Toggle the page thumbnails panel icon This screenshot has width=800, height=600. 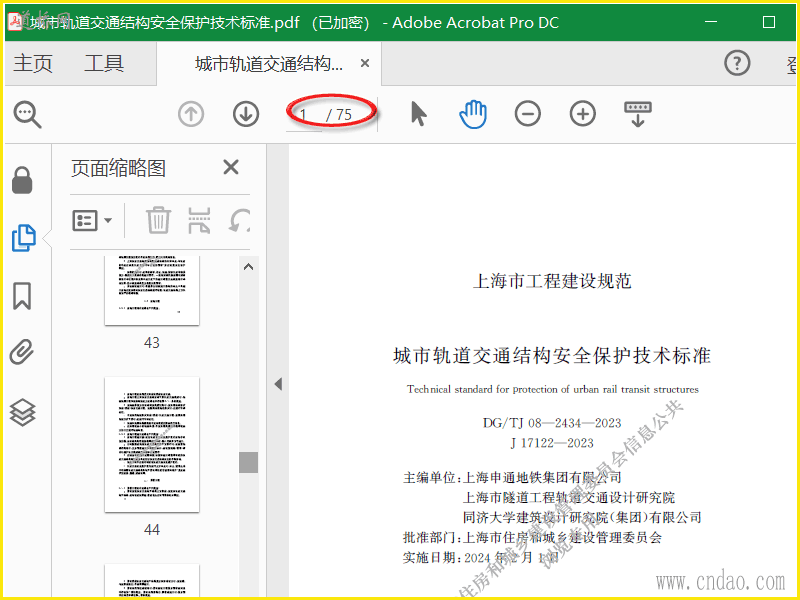click(23, 238)
